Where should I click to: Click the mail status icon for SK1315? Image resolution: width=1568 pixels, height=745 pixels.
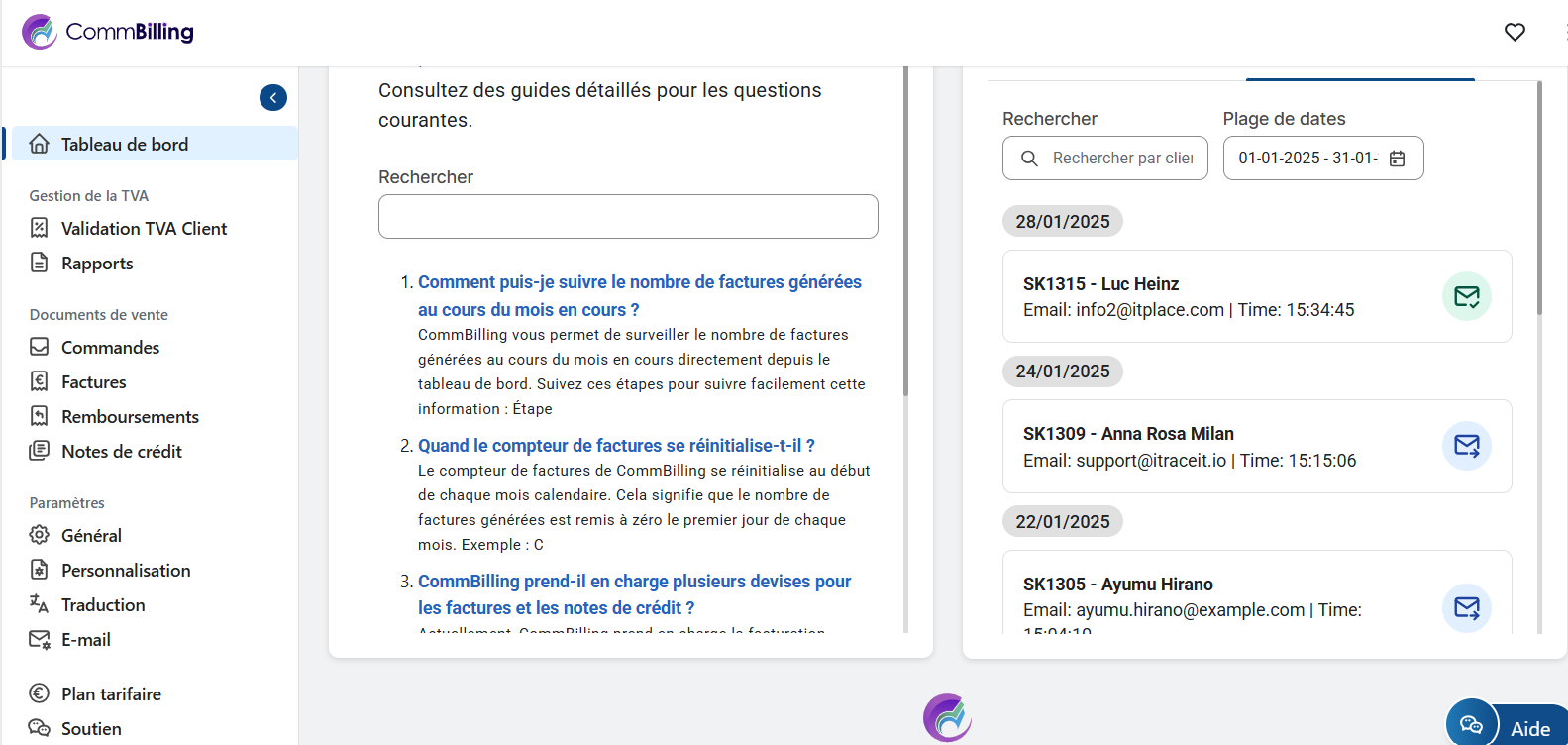coord(1466,296)
